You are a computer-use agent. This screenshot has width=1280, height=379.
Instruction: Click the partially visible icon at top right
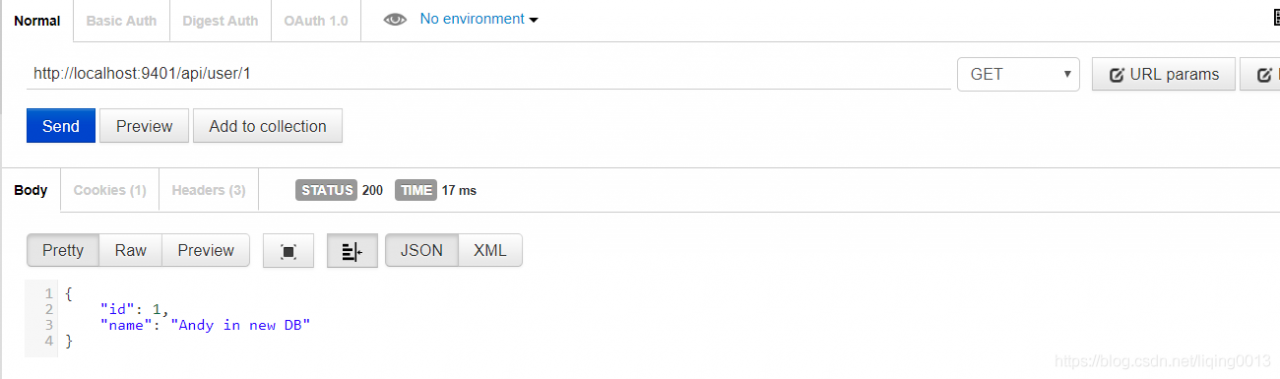(x=1275, y=18)
